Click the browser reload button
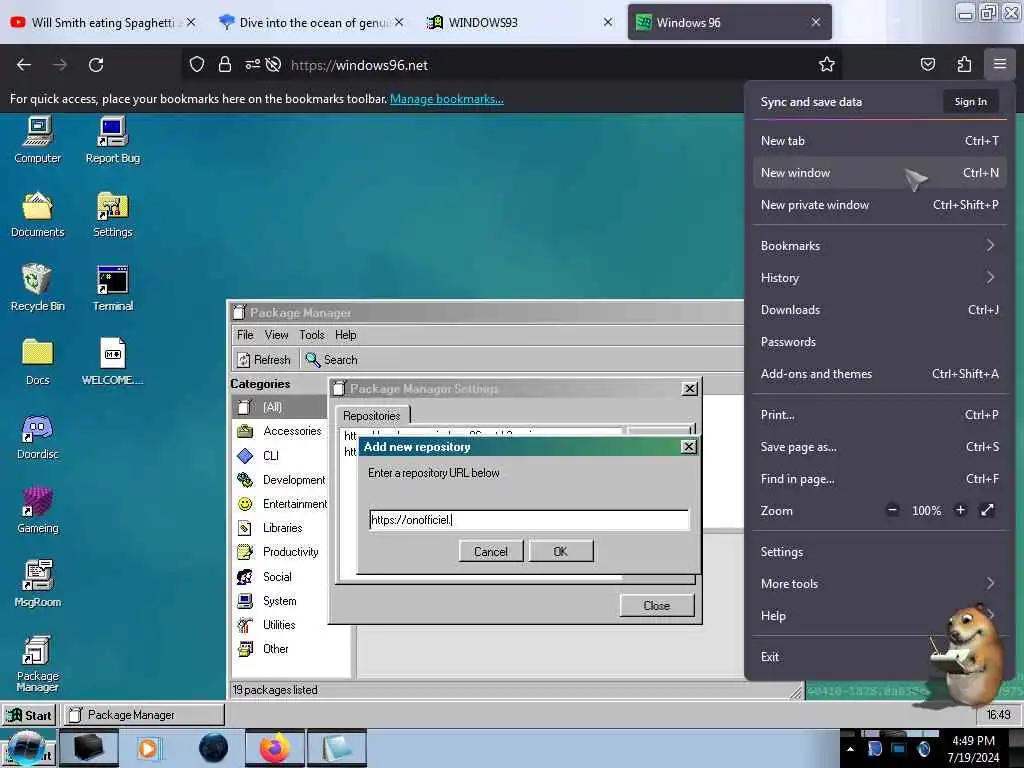Viewport: 1024px width, 768px height. pos(96,65)
